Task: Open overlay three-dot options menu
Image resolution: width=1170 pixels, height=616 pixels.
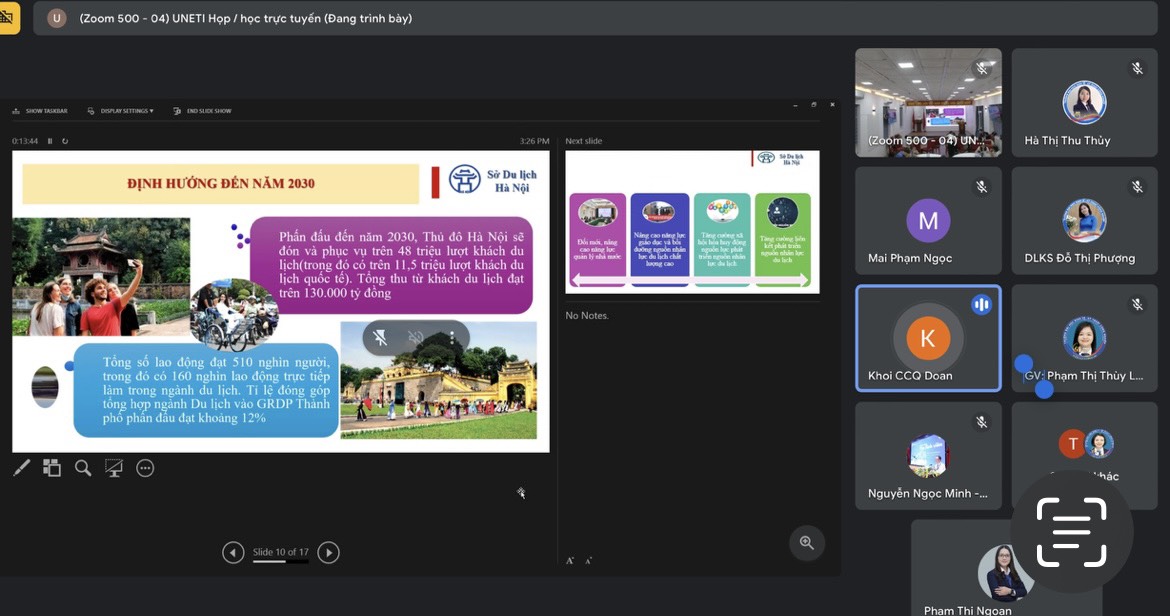Action: [x=452, y=338]
